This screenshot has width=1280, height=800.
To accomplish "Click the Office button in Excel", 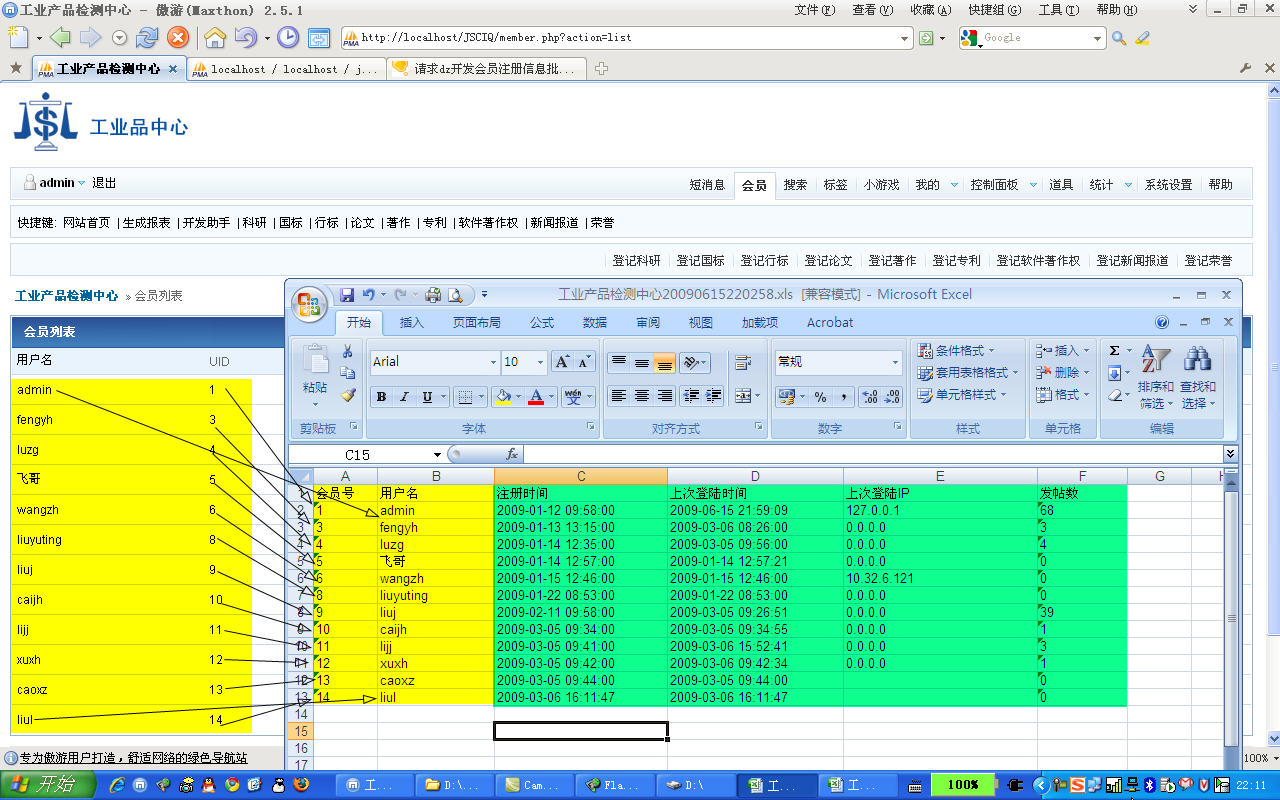I will point(309,303).
